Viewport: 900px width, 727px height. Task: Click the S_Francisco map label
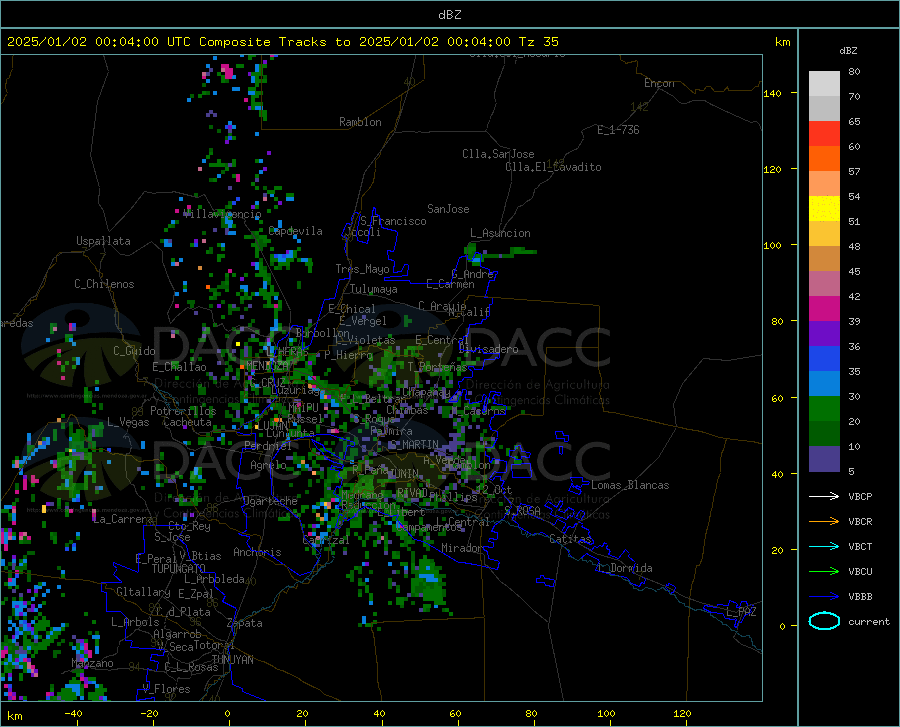coord(393,221)
